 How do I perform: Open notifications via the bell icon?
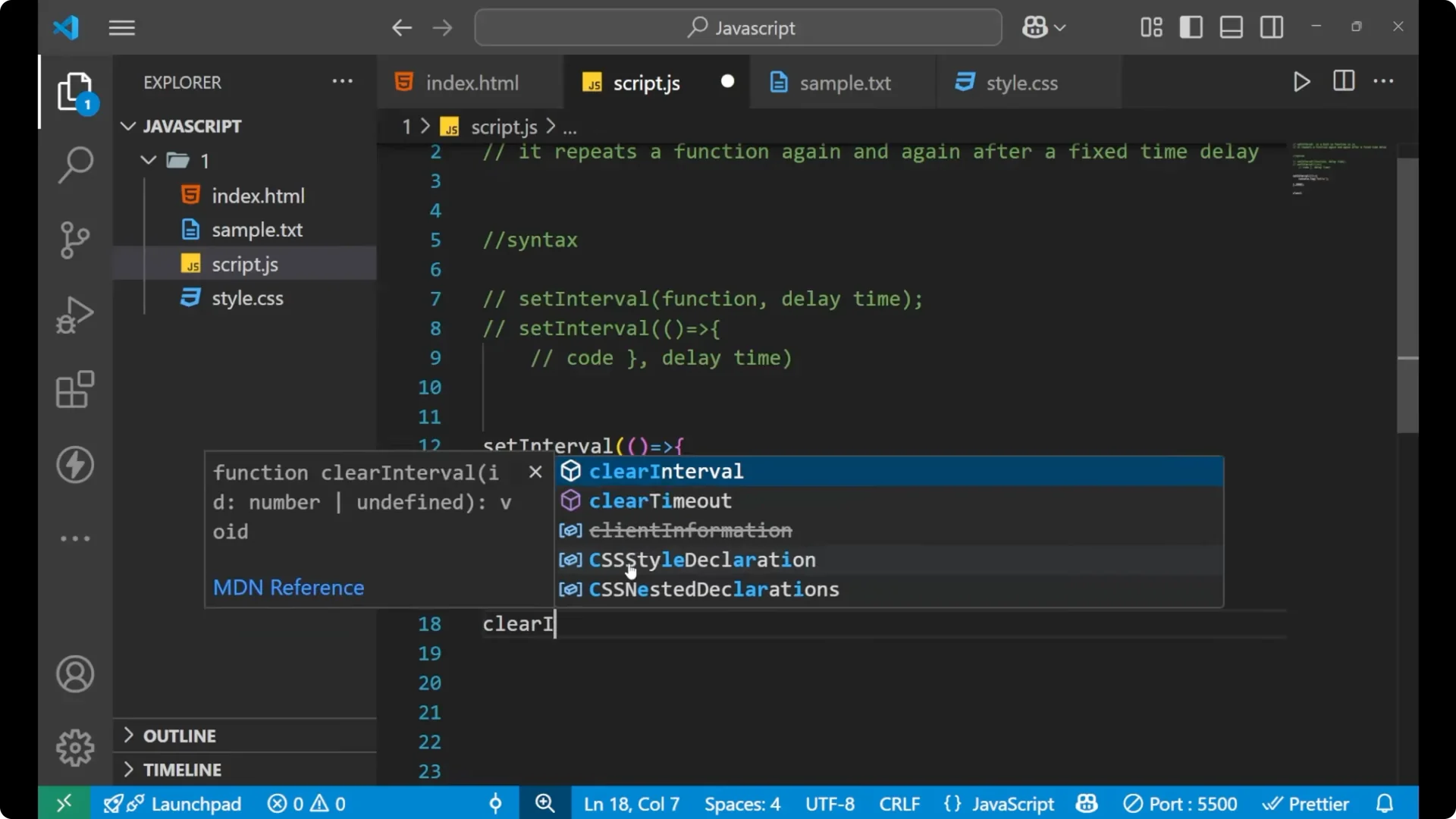click(x=1385, y=803)
